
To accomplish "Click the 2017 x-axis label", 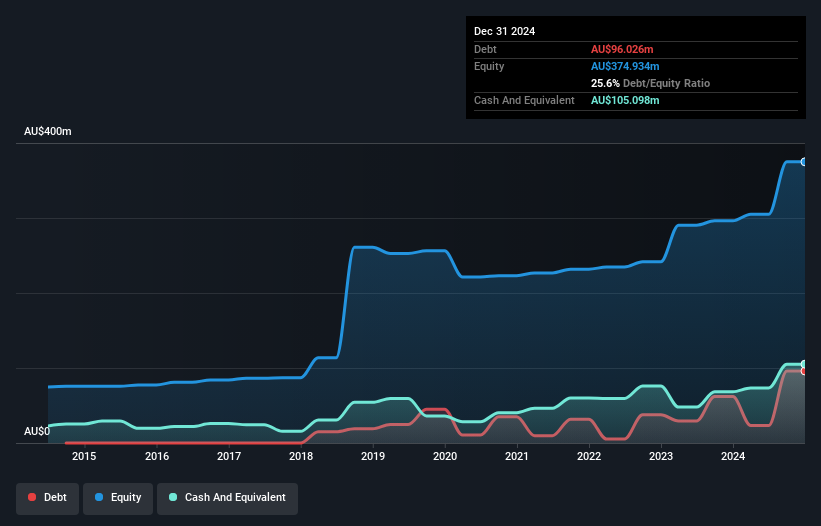I will point(229,456).
